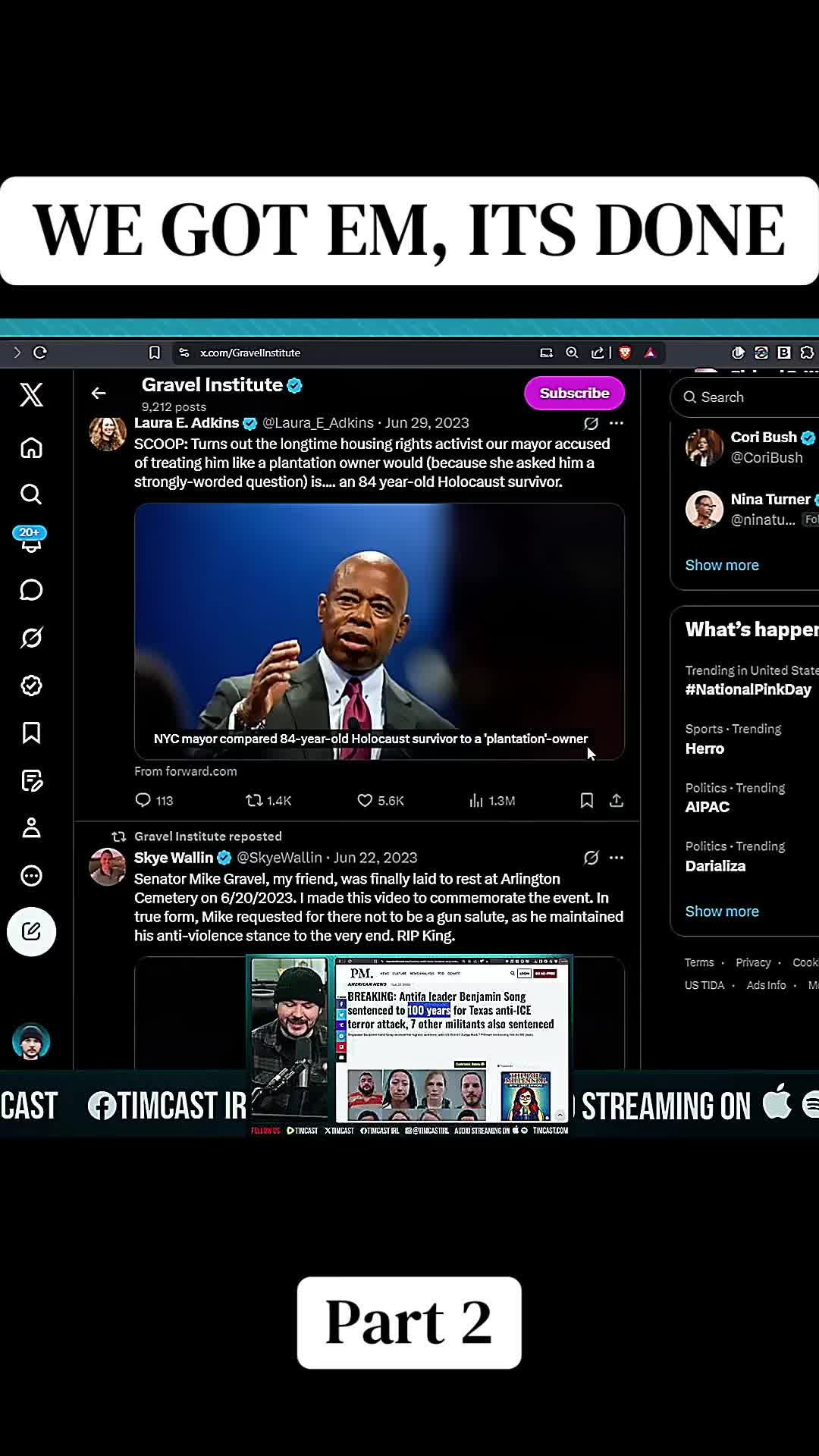Screen dimensions: 819x1456
Task: Reply to post with 113 comments
Action: pyautogui.click(x=154, y=801)
